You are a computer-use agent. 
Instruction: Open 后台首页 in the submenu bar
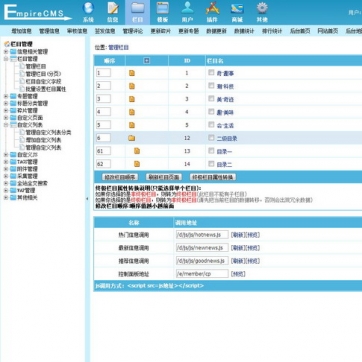(x=300, y=31)
